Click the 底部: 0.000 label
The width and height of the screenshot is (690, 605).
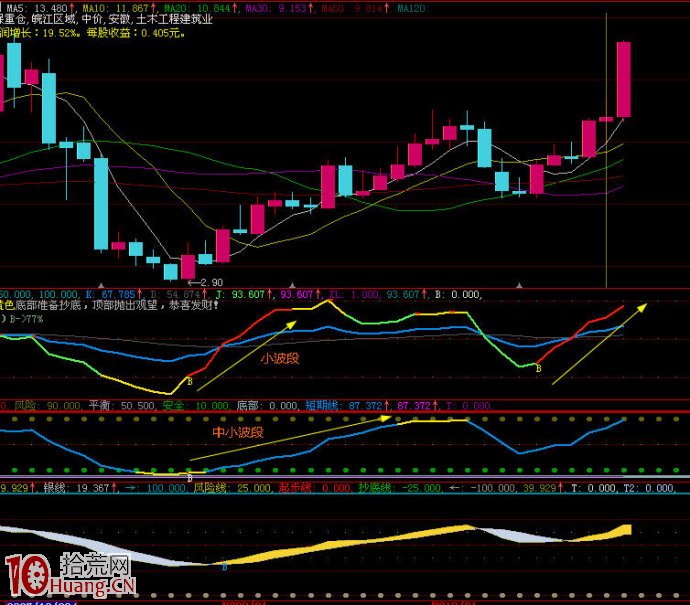[268, 406]
